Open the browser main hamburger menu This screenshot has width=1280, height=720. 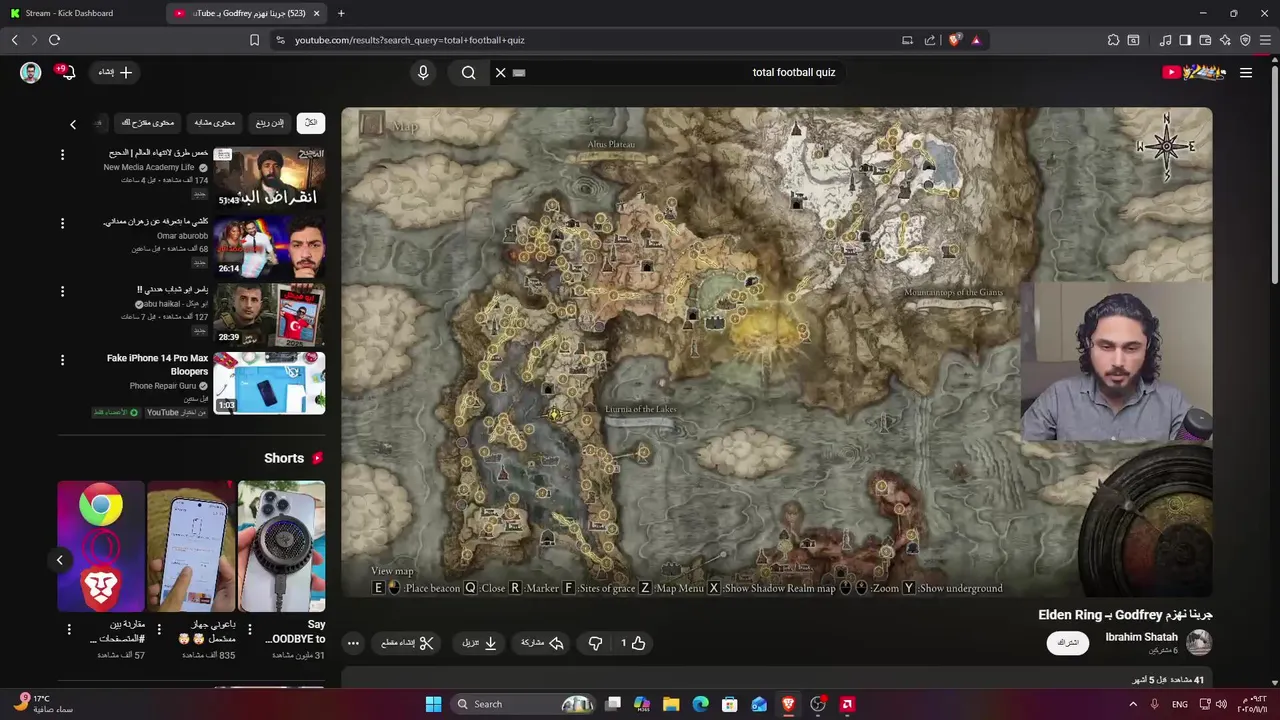[x=1265, y=40]
